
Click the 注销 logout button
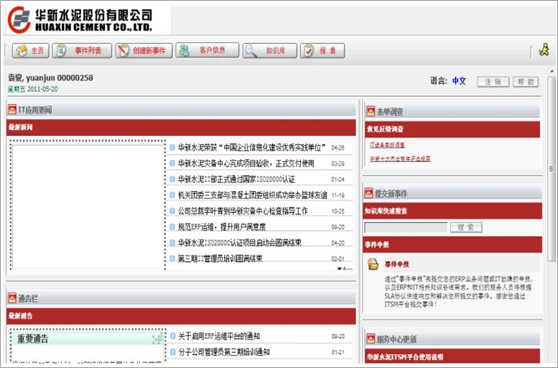pyautogui.click(x=493, y=82)
